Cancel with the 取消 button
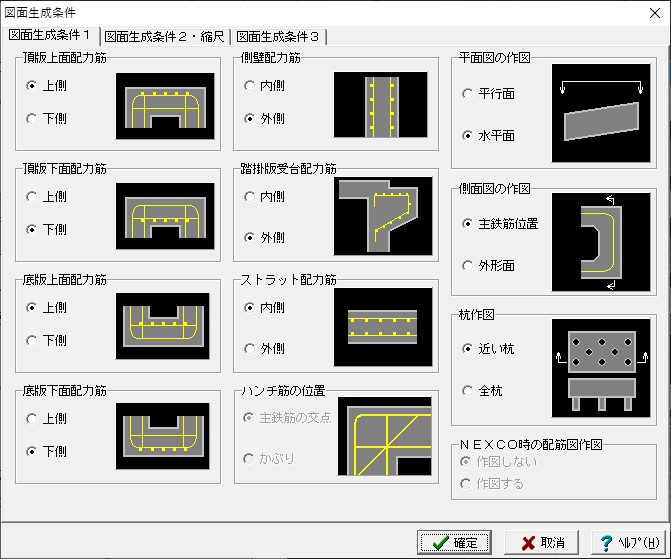Screen dimensions: 671x559 click(x=542, y=543)
